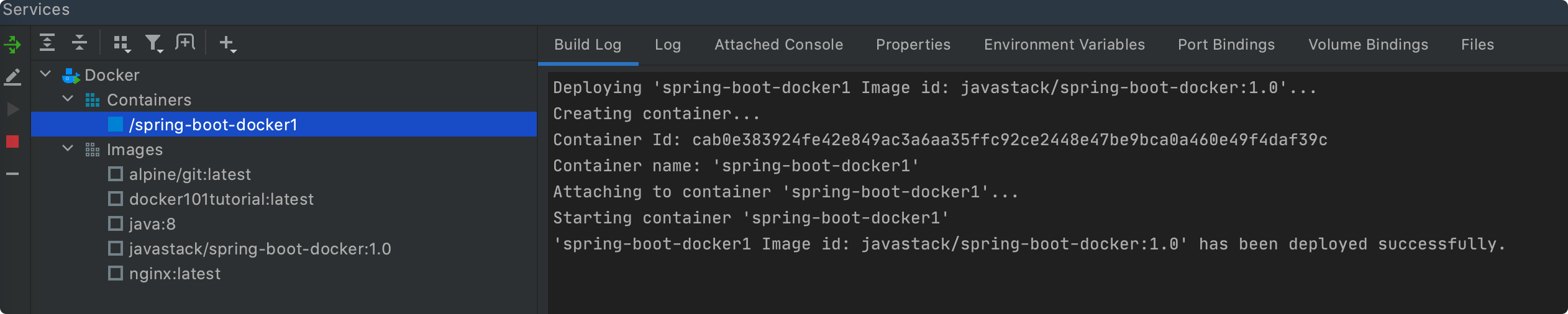This screenshot has width=1568, height=314.
Task: Select javastack/spring-boot-docker:1.0 image
Action: click(260, 249)
